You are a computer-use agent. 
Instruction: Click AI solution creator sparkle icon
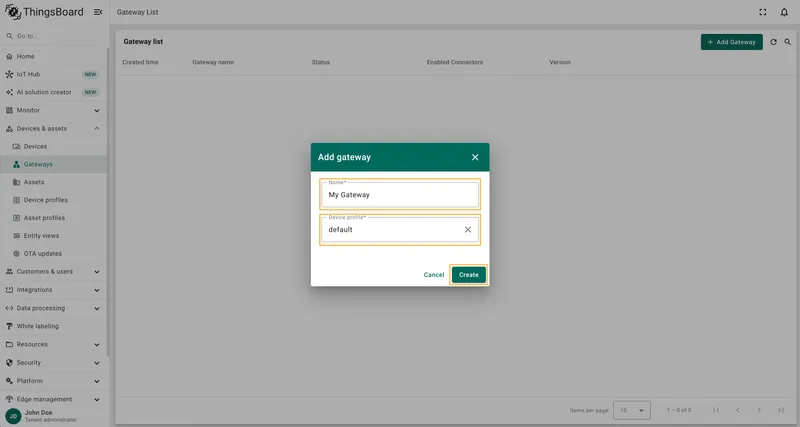click(x=9, y=92)
